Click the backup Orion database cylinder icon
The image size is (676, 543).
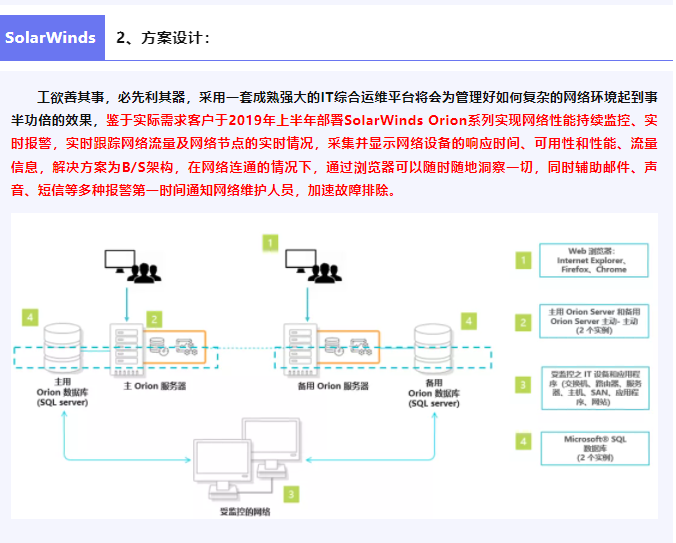(433, 349)
